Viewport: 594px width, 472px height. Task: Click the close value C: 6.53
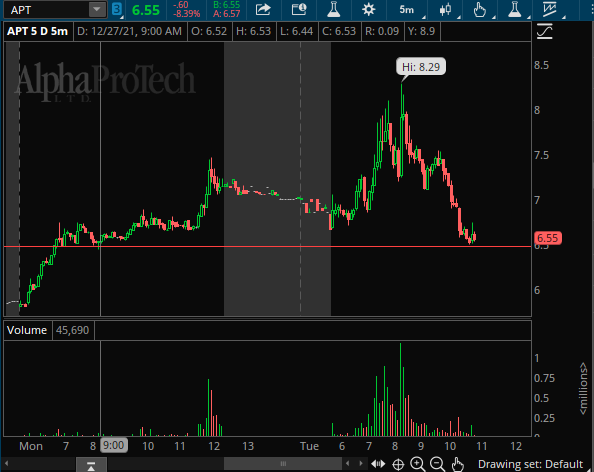pos(339,31)
